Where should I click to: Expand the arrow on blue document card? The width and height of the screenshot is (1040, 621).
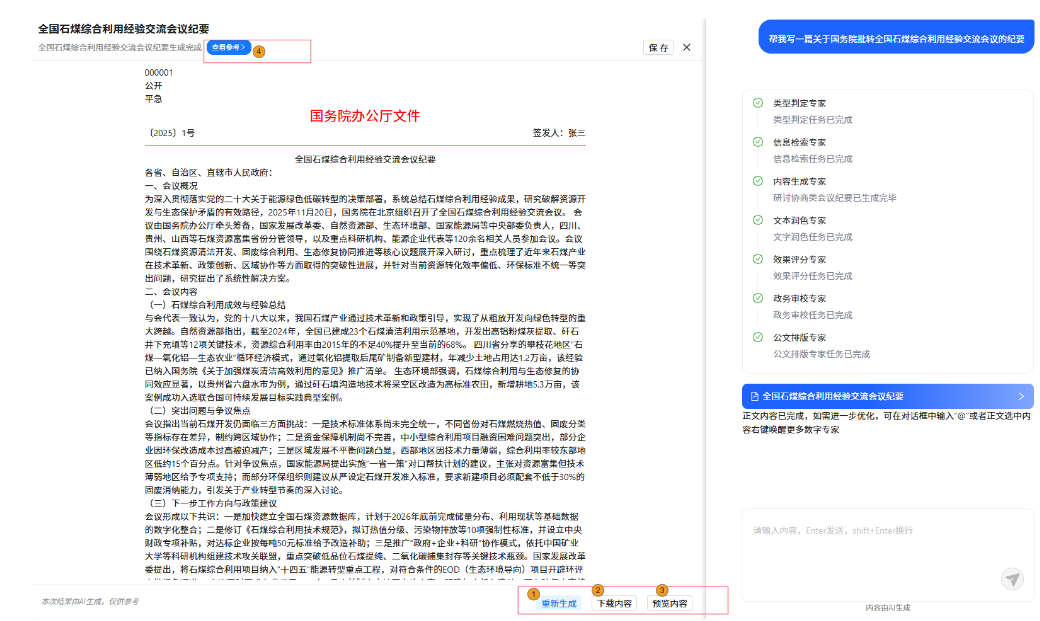point(1020,396)
